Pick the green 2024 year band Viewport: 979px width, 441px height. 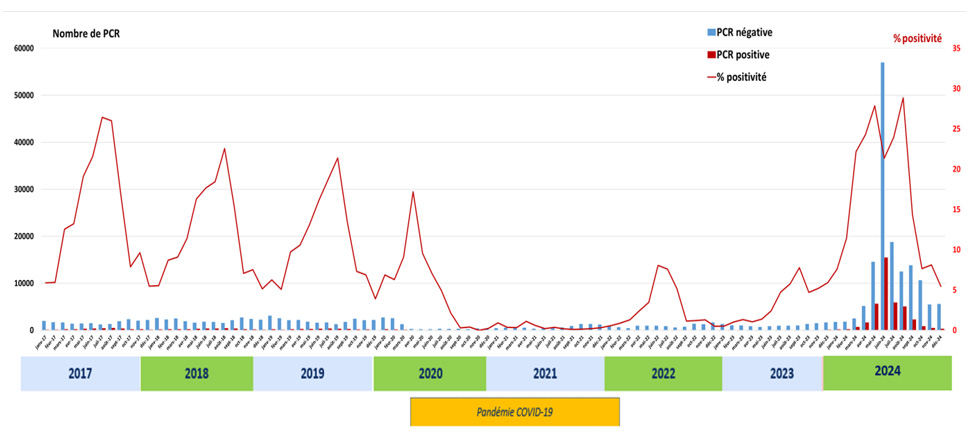[x=886, y=374]
